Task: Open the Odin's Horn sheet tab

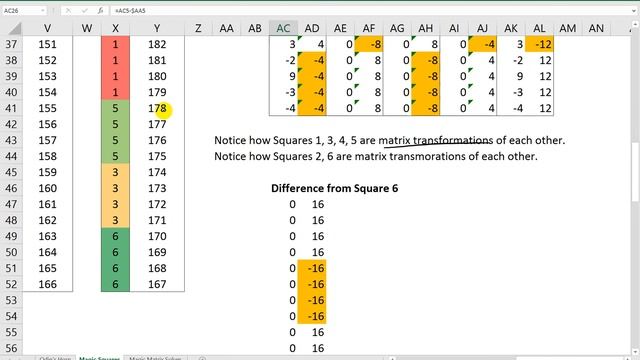Action: coord(55,358)
